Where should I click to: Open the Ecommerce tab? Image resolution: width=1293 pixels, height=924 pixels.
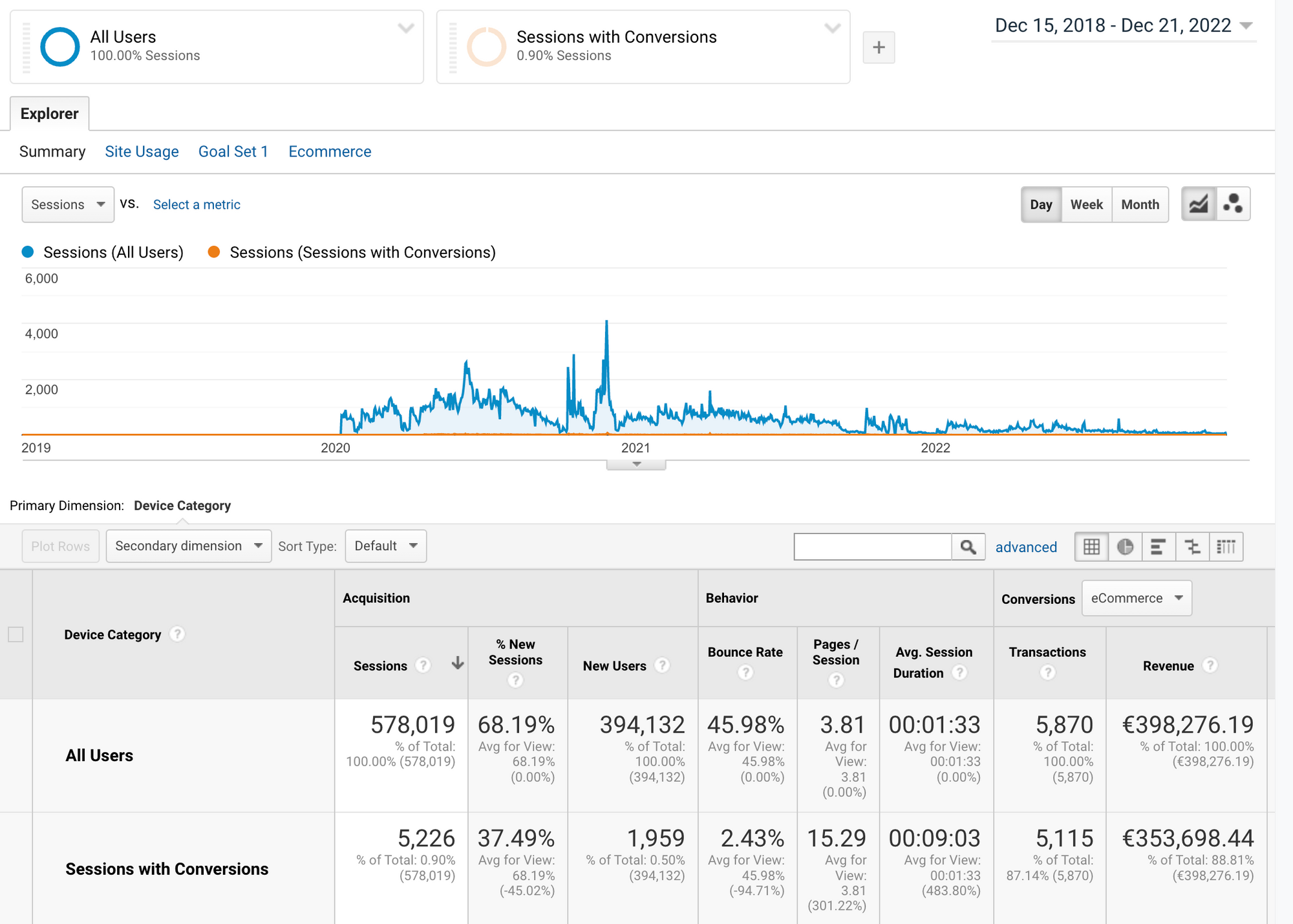pyautogui.click(x=330, y=151)
